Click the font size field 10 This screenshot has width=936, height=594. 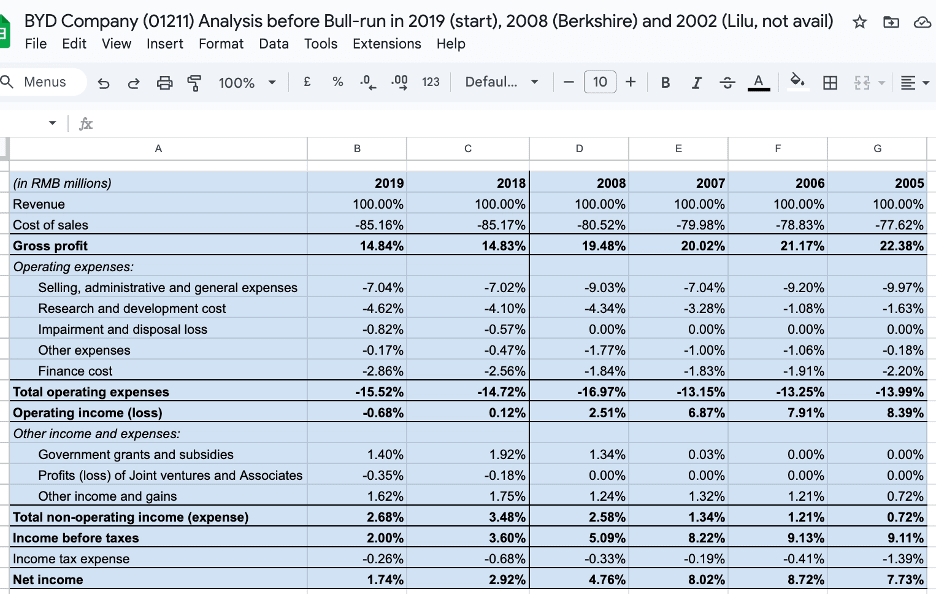pyautogui.click(x=600, y=82)
